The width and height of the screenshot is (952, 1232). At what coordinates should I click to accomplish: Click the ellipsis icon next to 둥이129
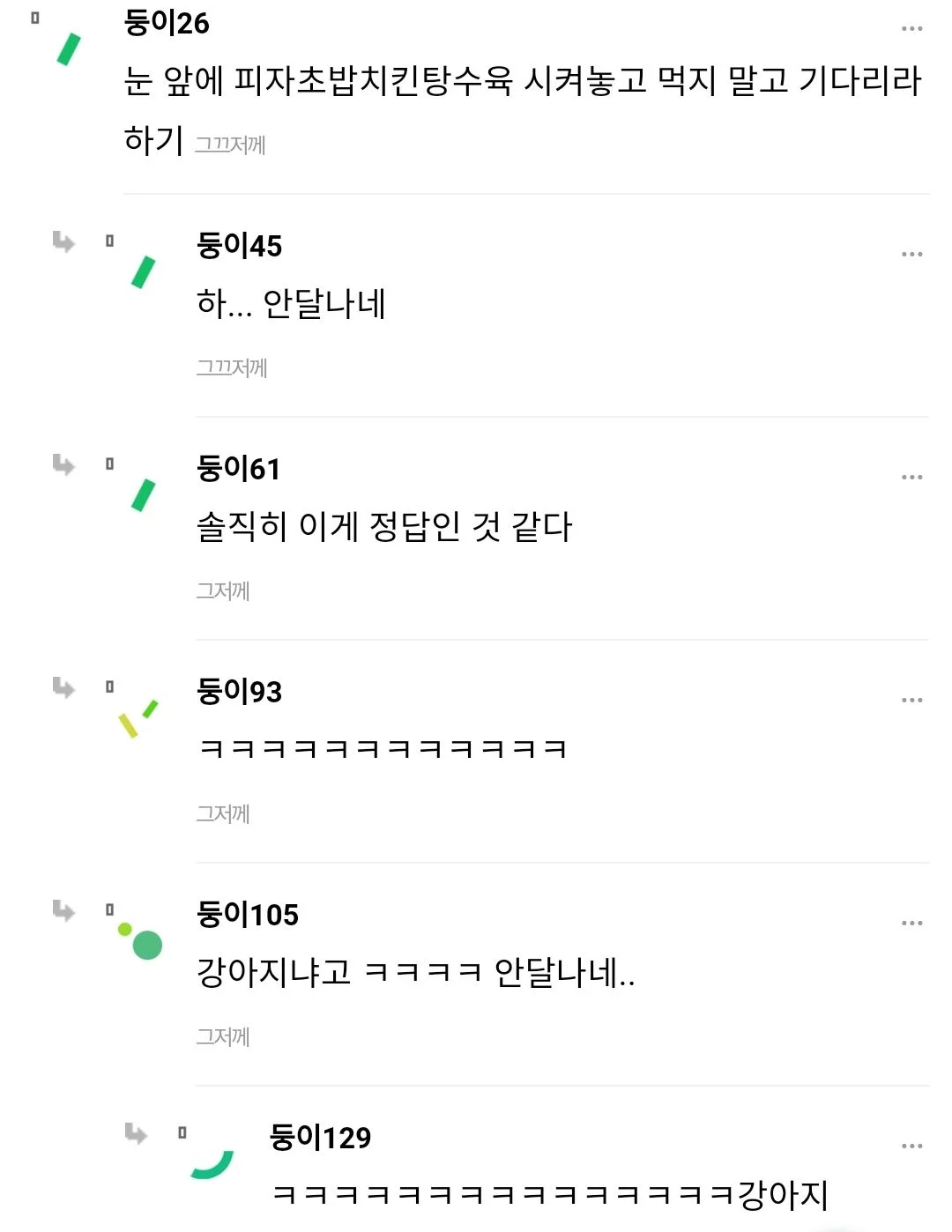[x=911, y=1146]
